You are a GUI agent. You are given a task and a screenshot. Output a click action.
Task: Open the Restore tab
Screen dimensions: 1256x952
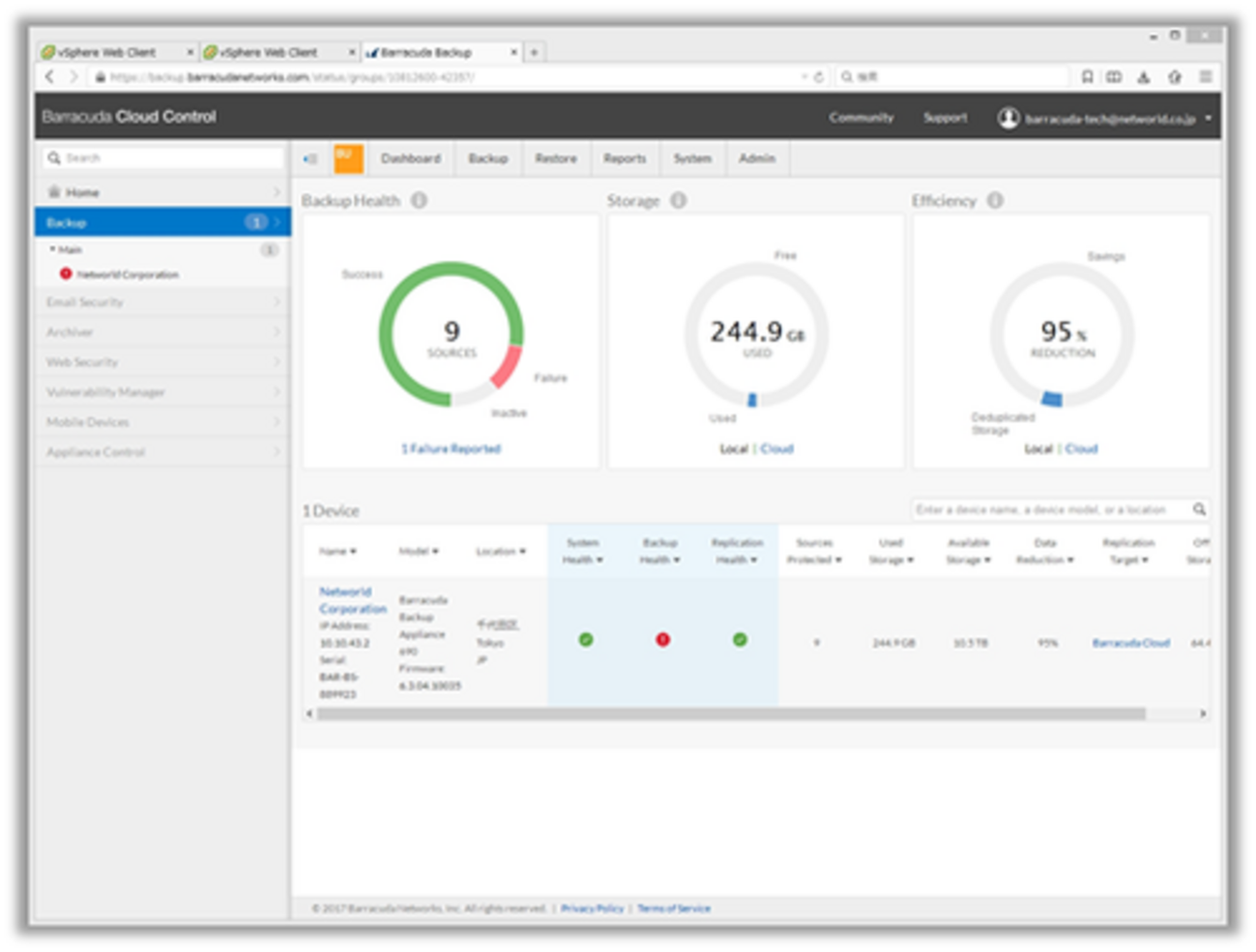click(x=555, y=159)
